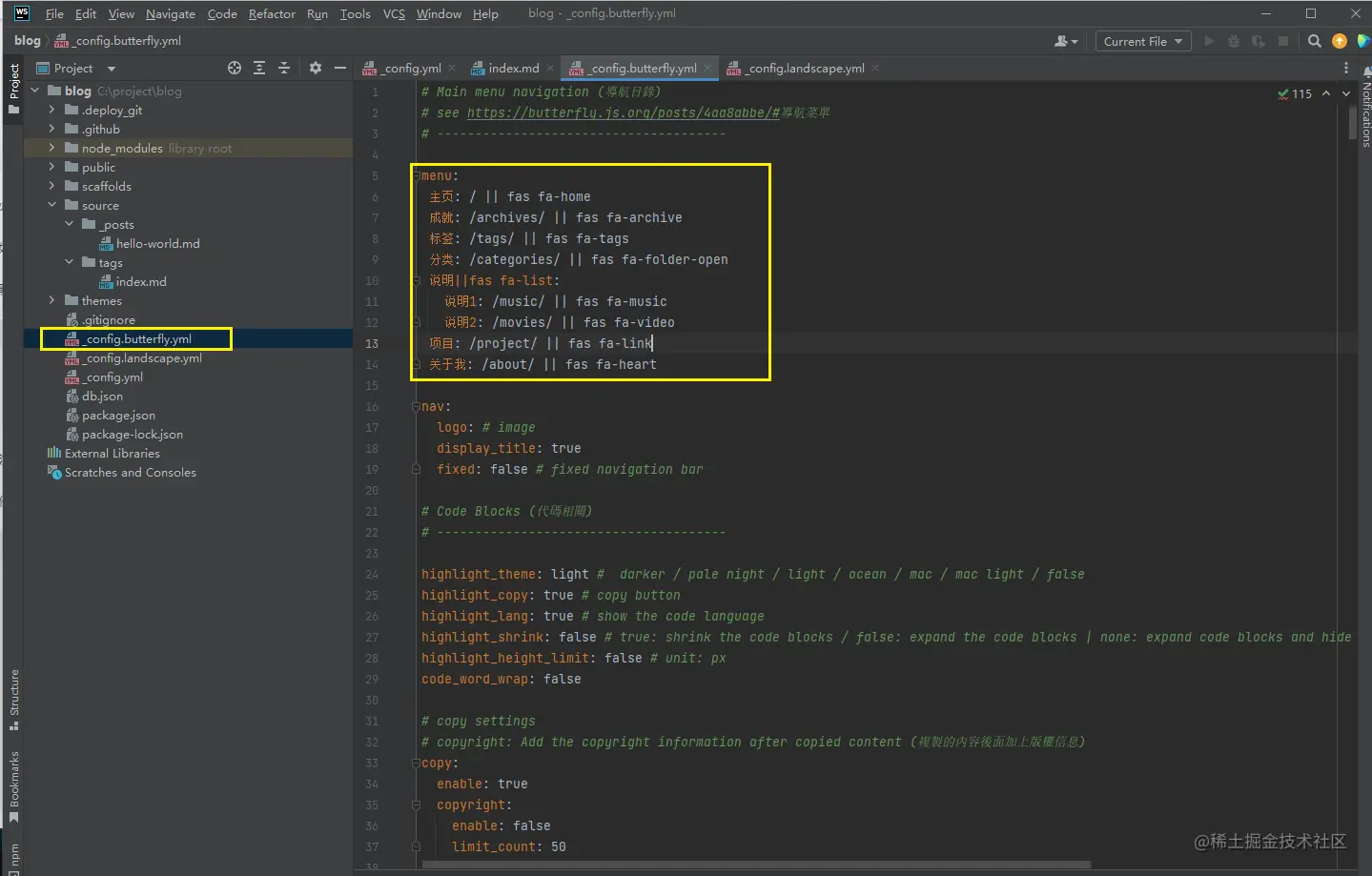Open the butterfly.js.org link on line 2
The height and width of the screenshot is (876, 1372).
tap(624, 112)
